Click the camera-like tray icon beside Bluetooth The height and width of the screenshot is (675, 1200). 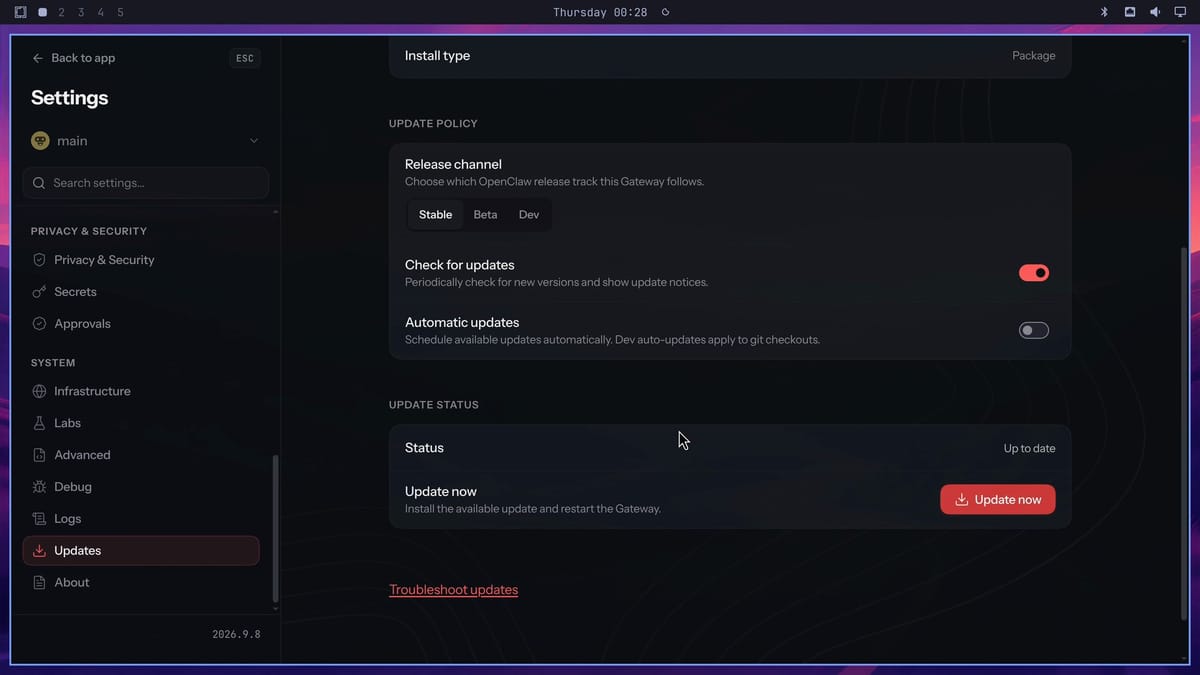[1130, 12]
